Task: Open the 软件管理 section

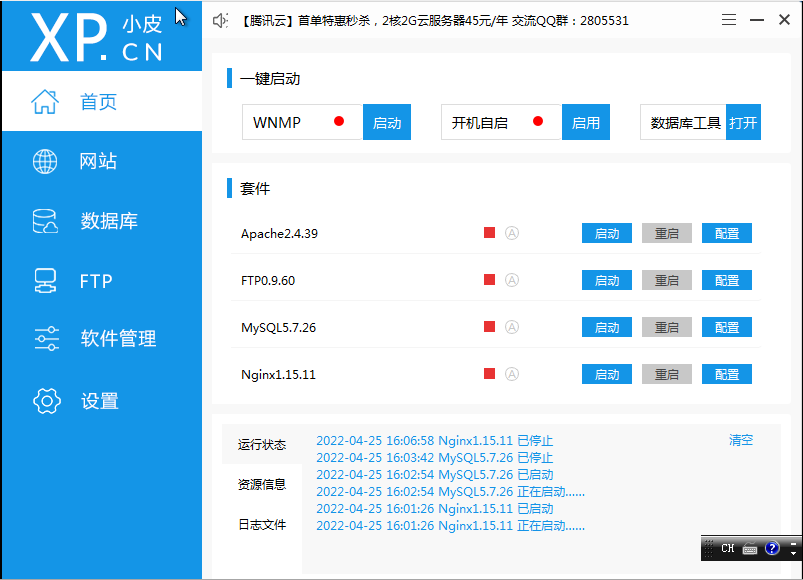Action: (102, 338)
